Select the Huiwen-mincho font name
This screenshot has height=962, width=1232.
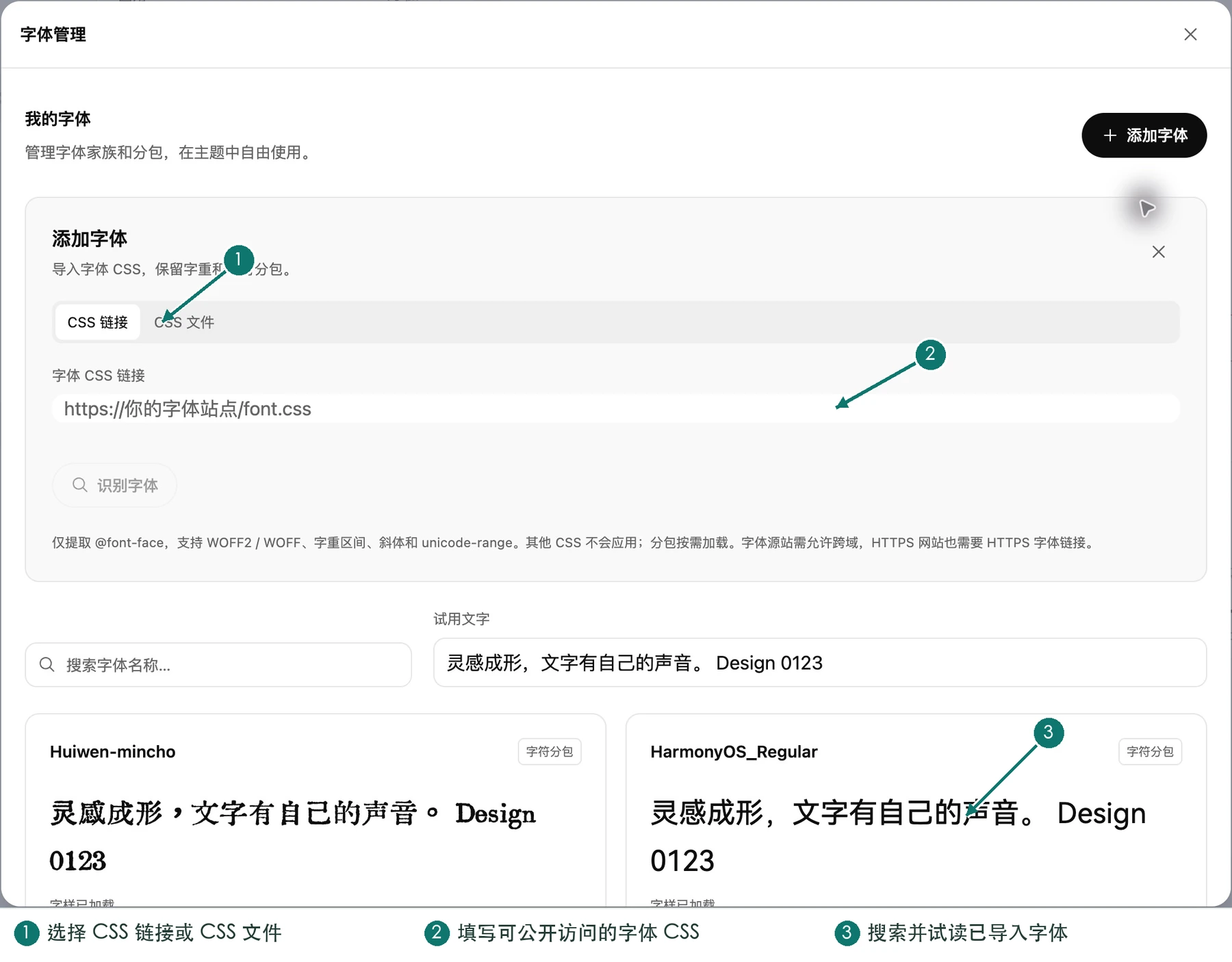[x=113, y=751]
